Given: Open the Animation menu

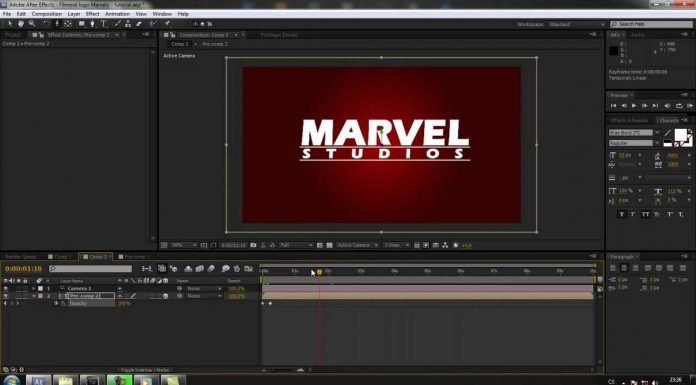Looking at the screenshot, I should coord(117,14).
